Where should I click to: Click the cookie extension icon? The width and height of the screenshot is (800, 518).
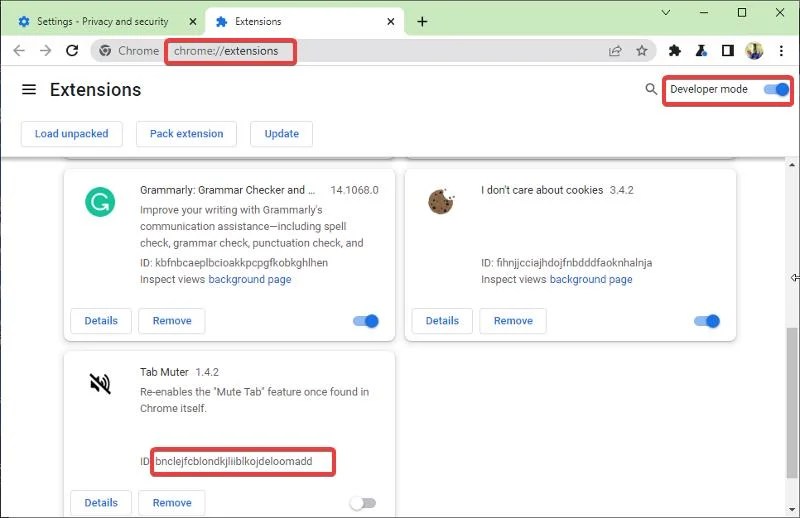click(441, 201)
